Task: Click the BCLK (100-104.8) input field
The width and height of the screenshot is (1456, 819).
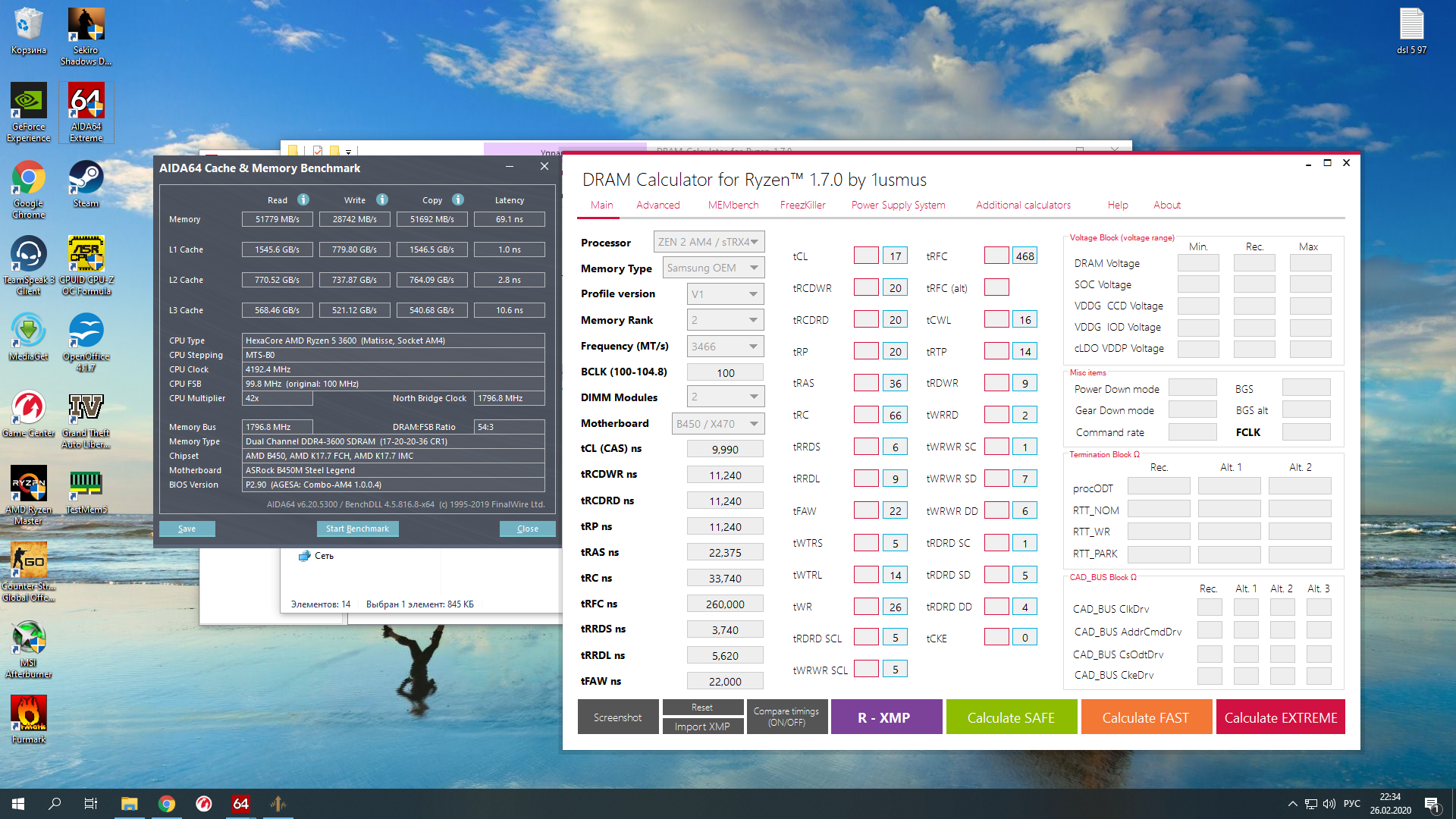Action: coord(725,372)
